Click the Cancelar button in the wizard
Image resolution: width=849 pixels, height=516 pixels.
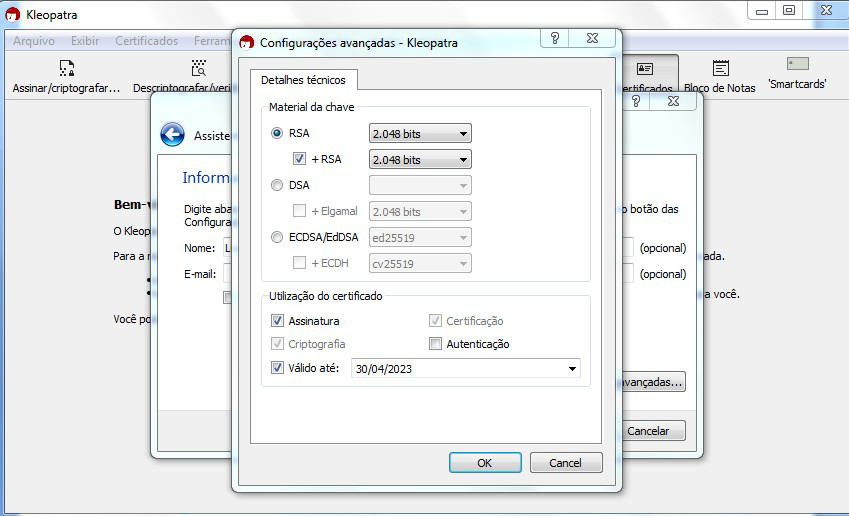tap(652, 431)
